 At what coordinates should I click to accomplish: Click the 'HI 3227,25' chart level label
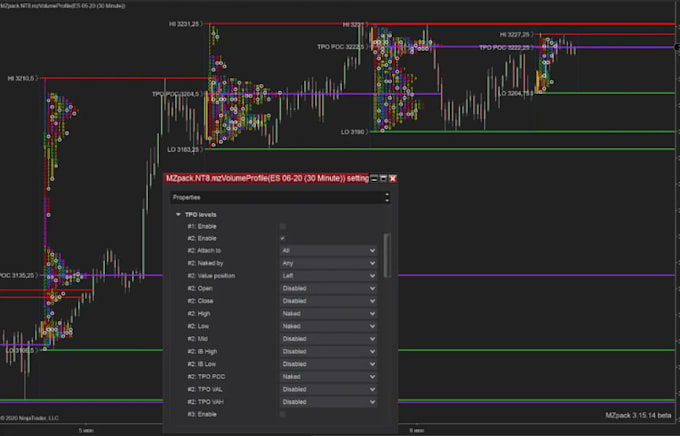[515, 35]
